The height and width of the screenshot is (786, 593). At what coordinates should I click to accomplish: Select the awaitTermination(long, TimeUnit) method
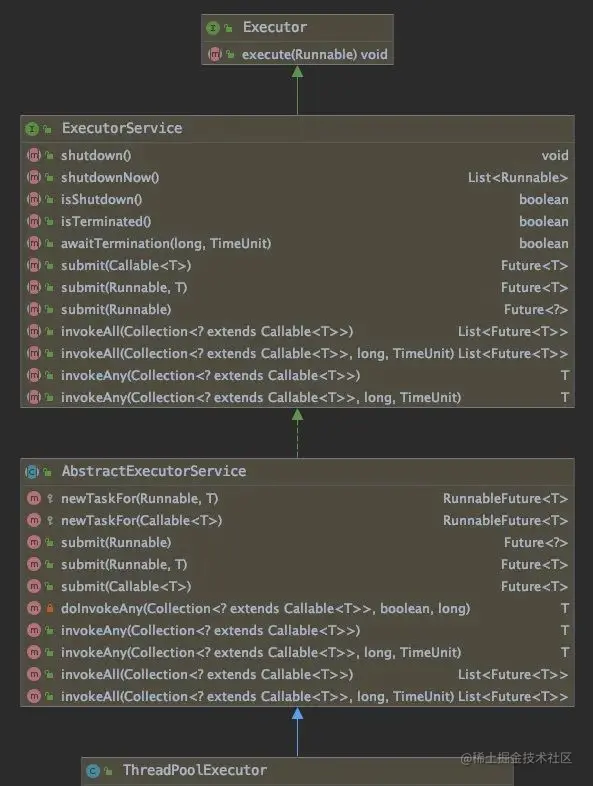[297, 243]
